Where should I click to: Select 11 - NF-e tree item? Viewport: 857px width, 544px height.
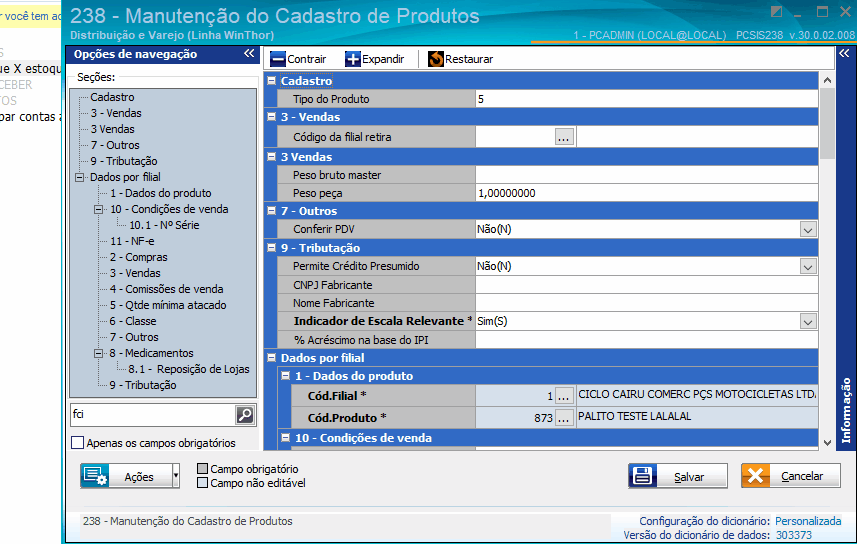click(132, 241)
